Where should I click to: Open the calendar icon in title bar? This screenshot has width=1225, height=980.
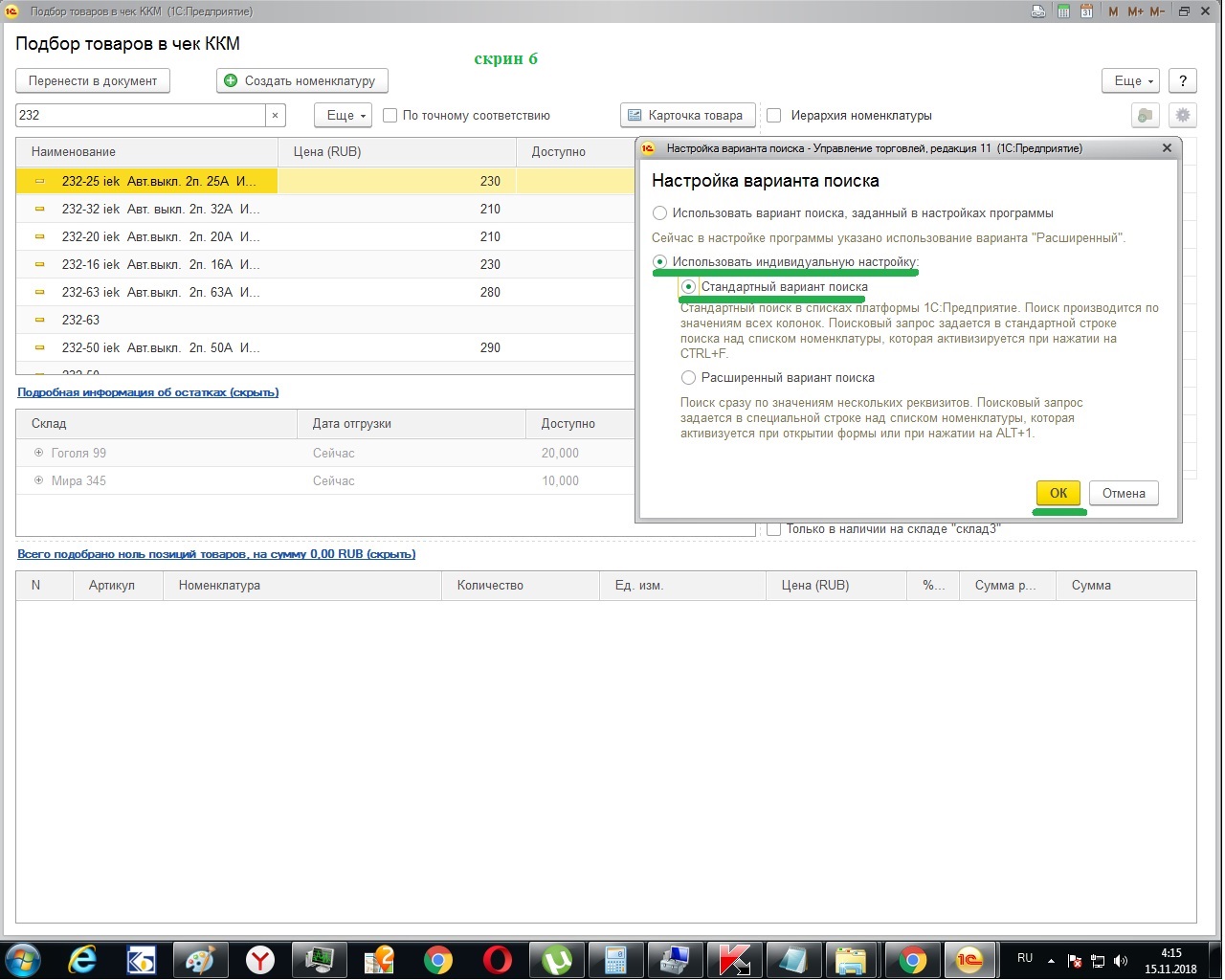pos(1086,11)
